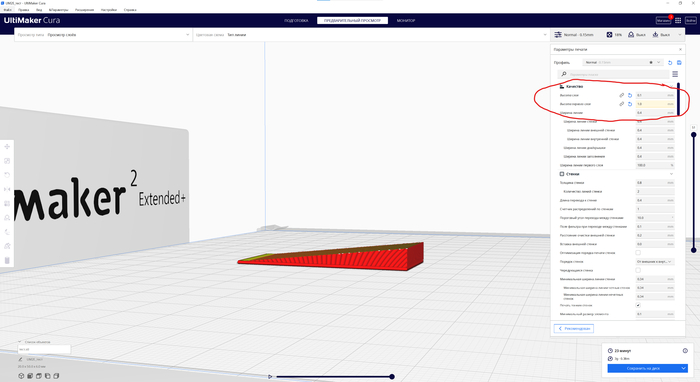Switch to top view cube icon
Viewport: 700px width, 382px height.
point(39,376)
